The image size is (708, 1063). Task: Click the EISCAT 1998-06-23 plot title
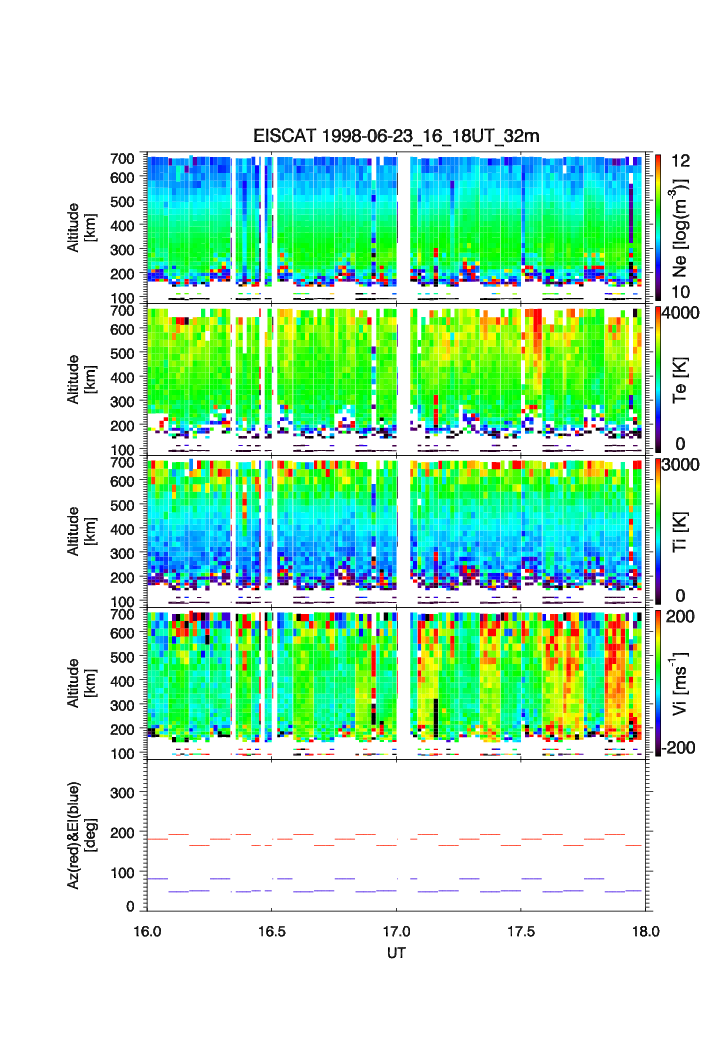click(x=395, y=136)
